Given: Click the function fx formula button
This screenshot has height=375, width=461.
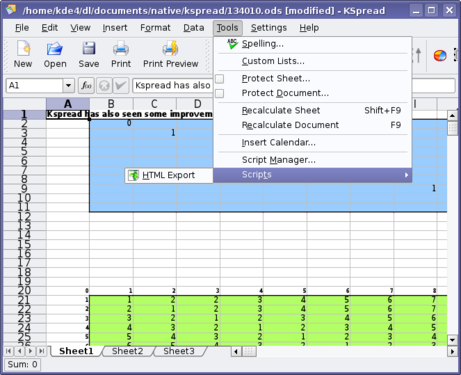Looking at the screenshot, I should [86, 86].
